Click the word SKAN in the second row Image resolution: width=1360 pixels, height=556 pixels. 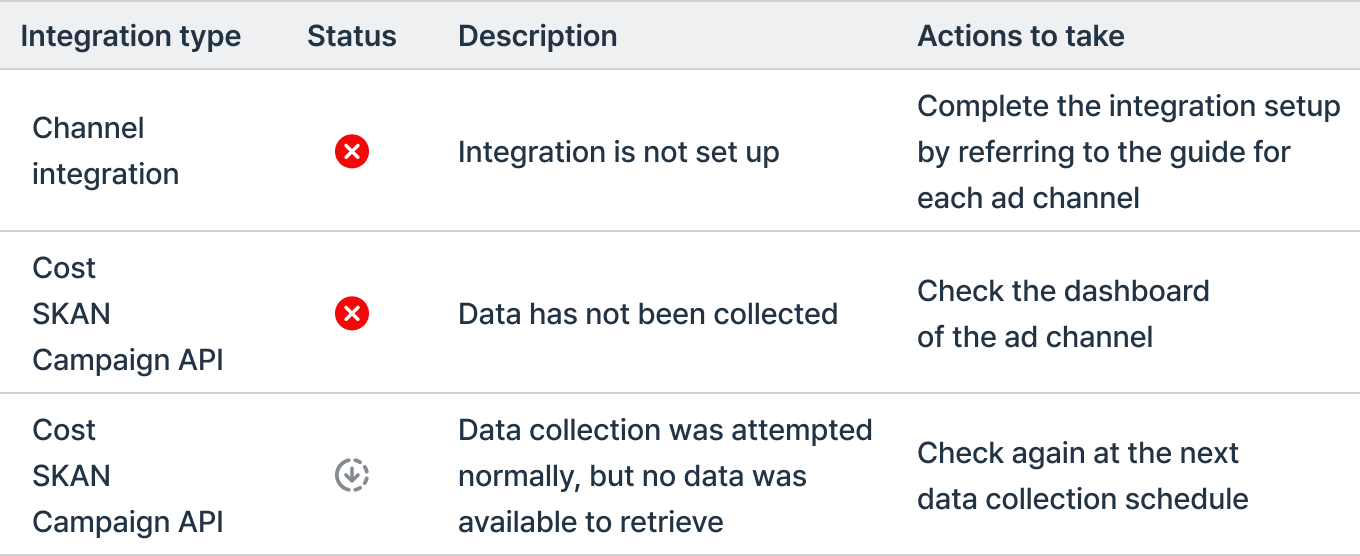72,314
